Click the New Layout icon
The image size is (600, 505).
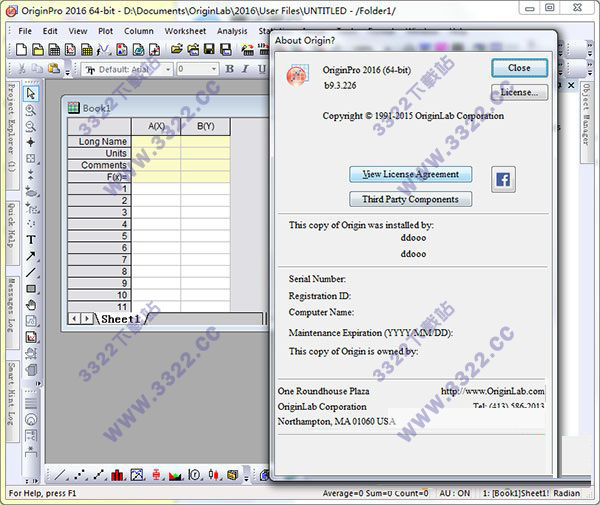(x=122, y=49)
